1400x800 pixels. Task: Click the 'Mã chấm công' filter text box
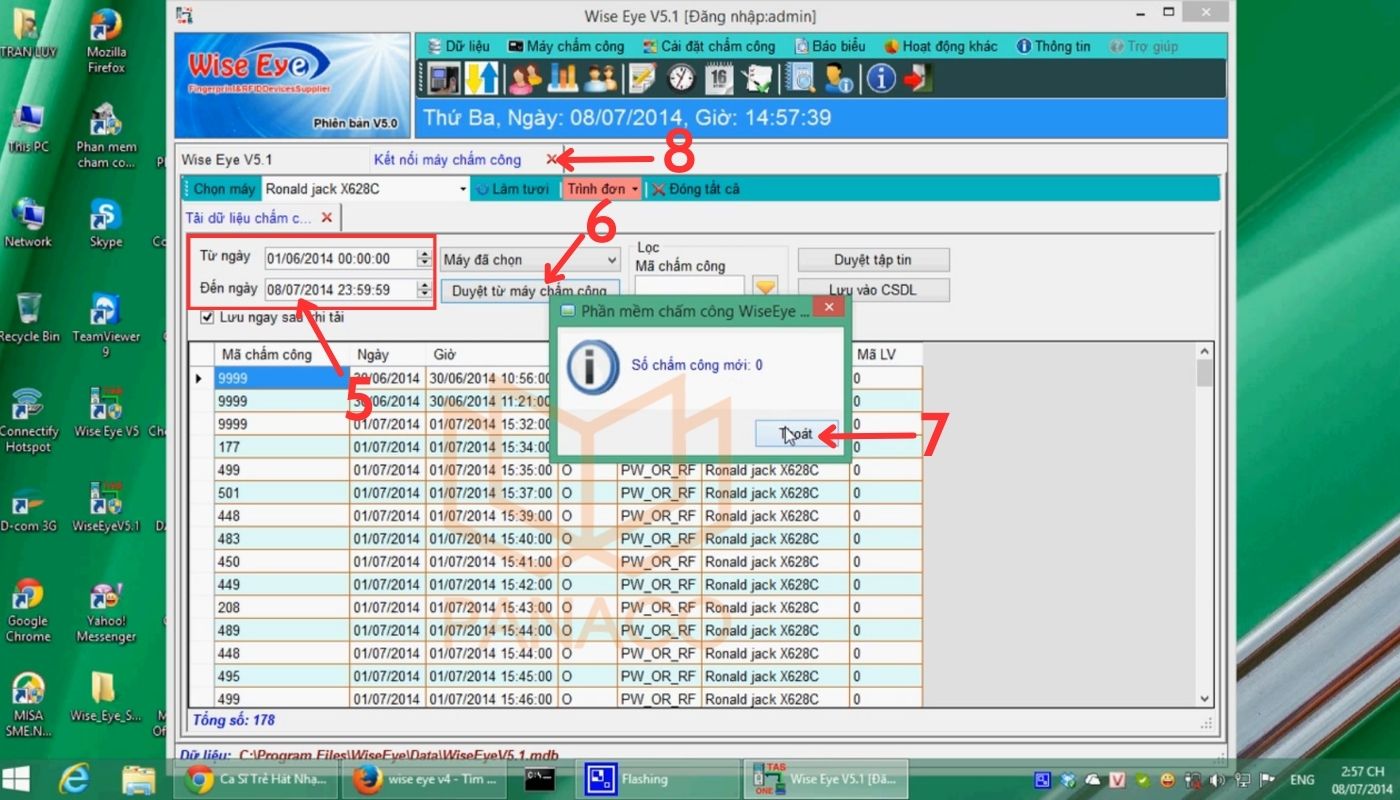[x=690, y=288]
